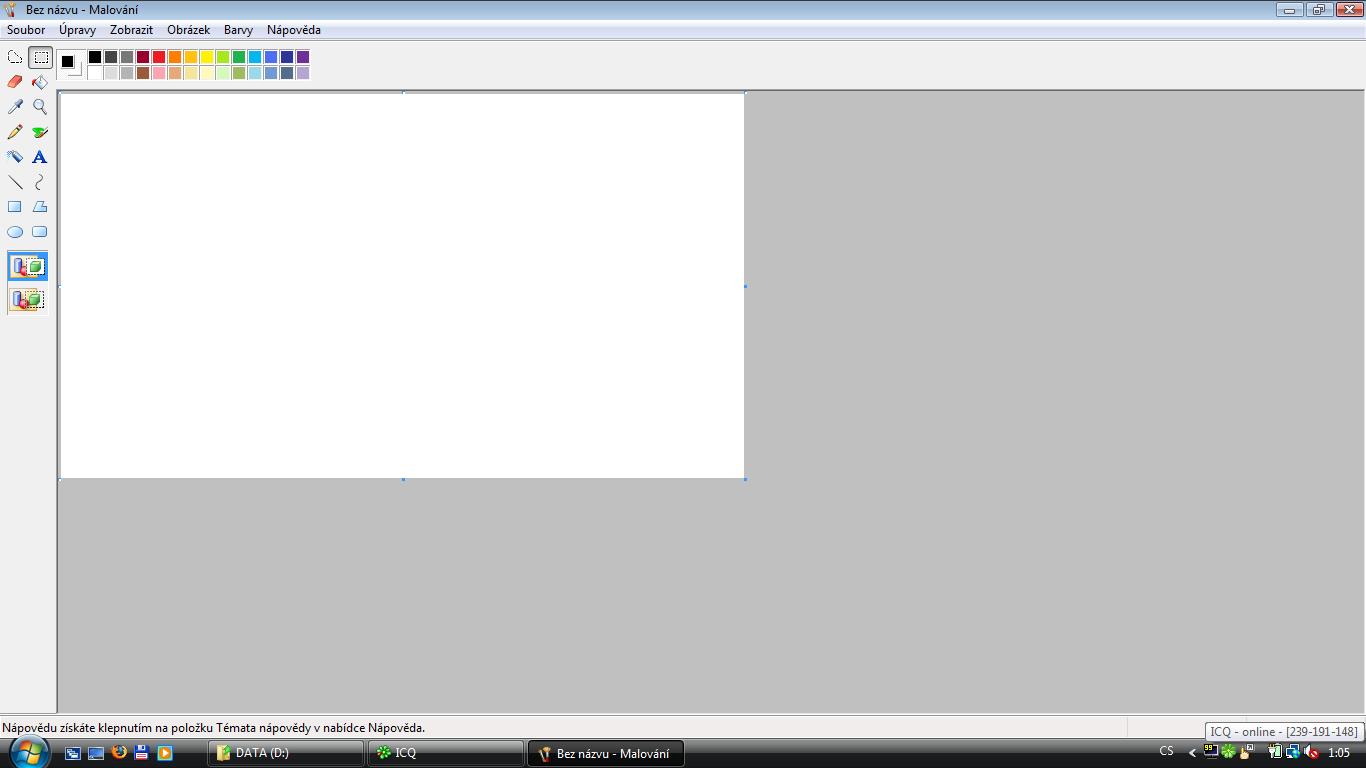The height and width of the screenshot is (768, 1366).
Task: Enable opaque selection mode option
Action: pos(28,267)
